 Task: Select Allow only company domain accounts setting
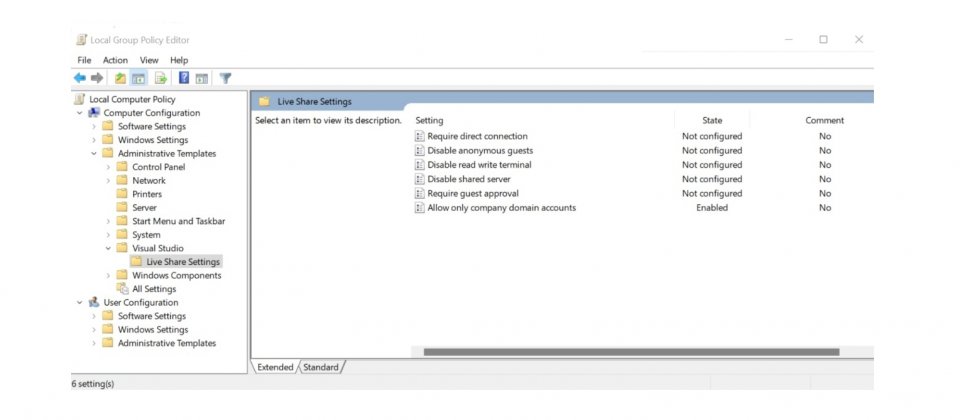(x=501, y=208)
